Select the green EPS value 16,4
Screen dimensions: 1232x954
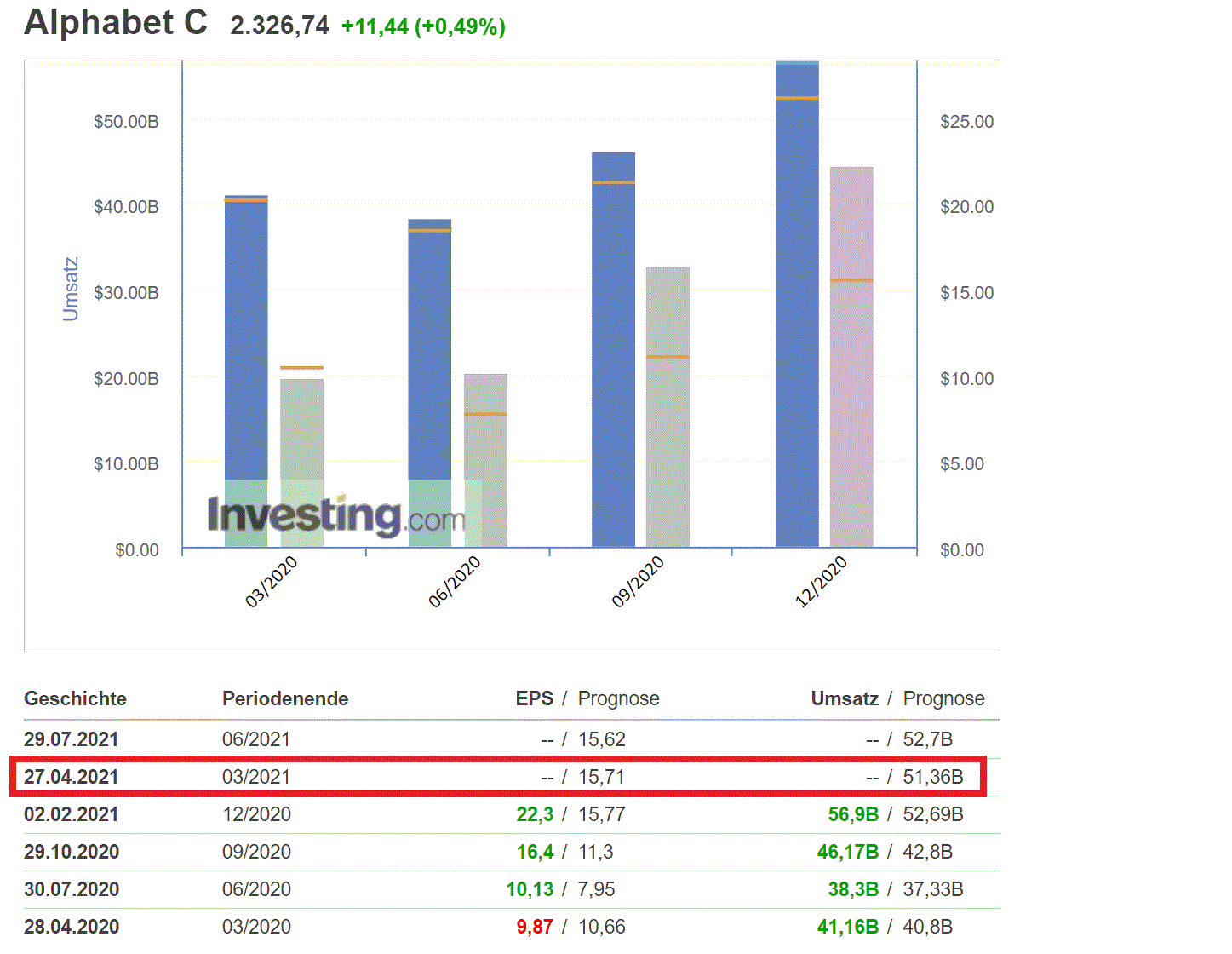535,852
